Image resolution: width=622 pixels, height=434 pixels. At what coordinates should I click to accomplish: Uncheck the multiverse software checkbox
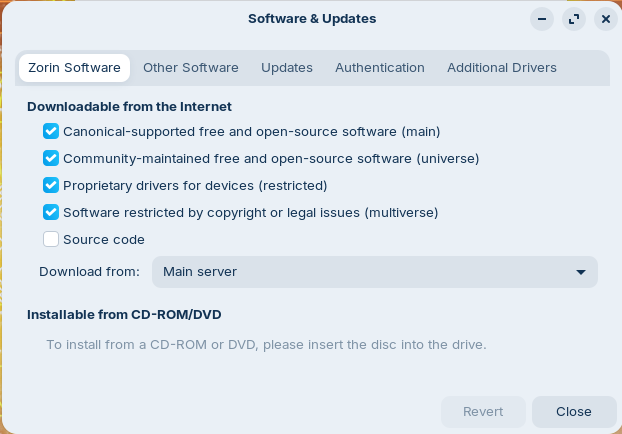tap(51, 212)
